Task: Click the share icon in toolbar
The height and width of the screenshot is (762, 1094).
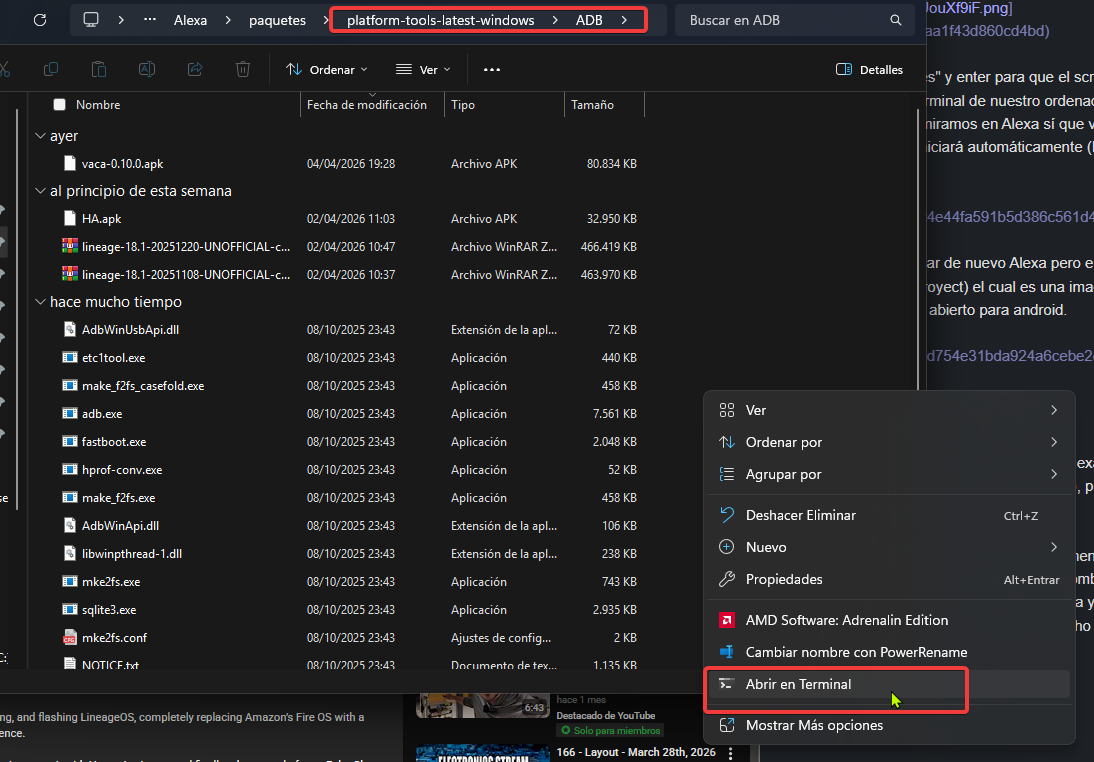Action: click(195, 69)
